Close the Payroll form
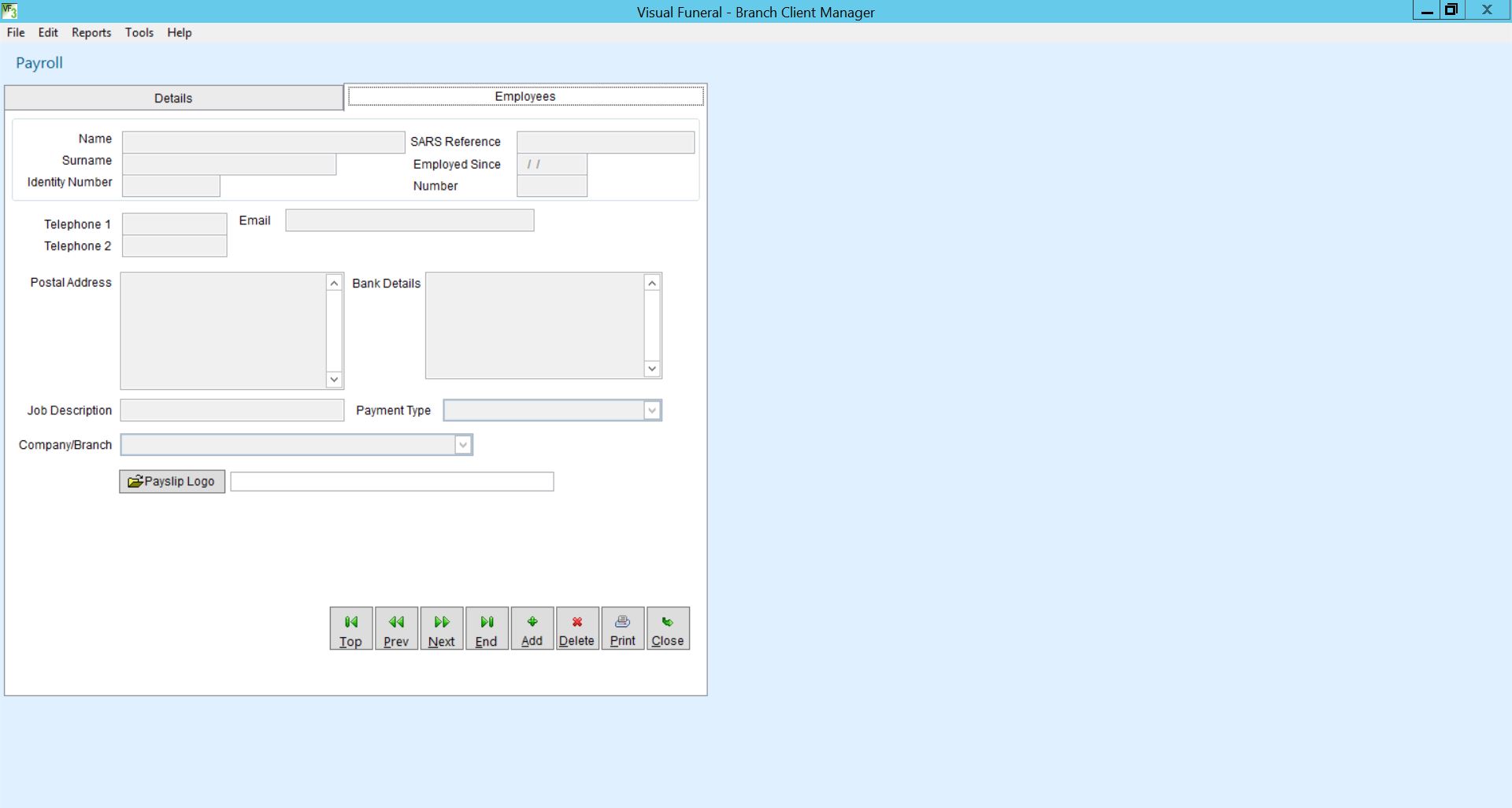This screenshot has height=808, width=1512. coord(668,628)
